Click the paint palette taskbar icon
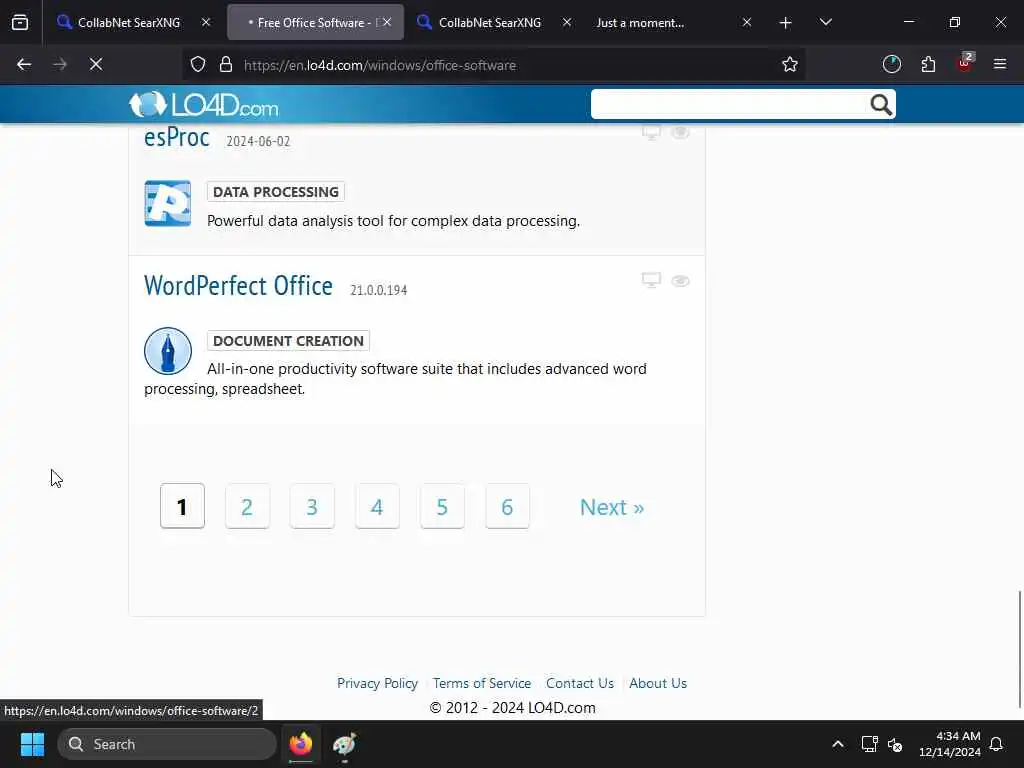Image resolution: width=1024 pixels, height=768 pixels. click(x=344, y=744)
